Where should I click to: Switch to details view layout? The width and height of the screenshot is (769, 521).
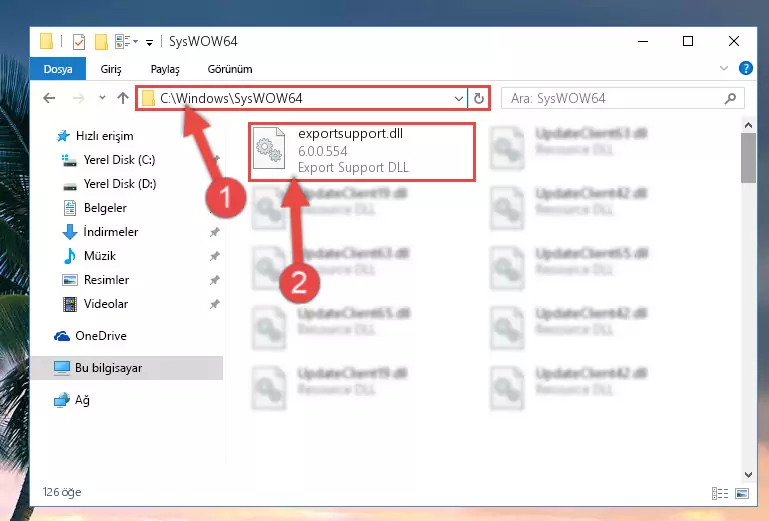(719, 494)
